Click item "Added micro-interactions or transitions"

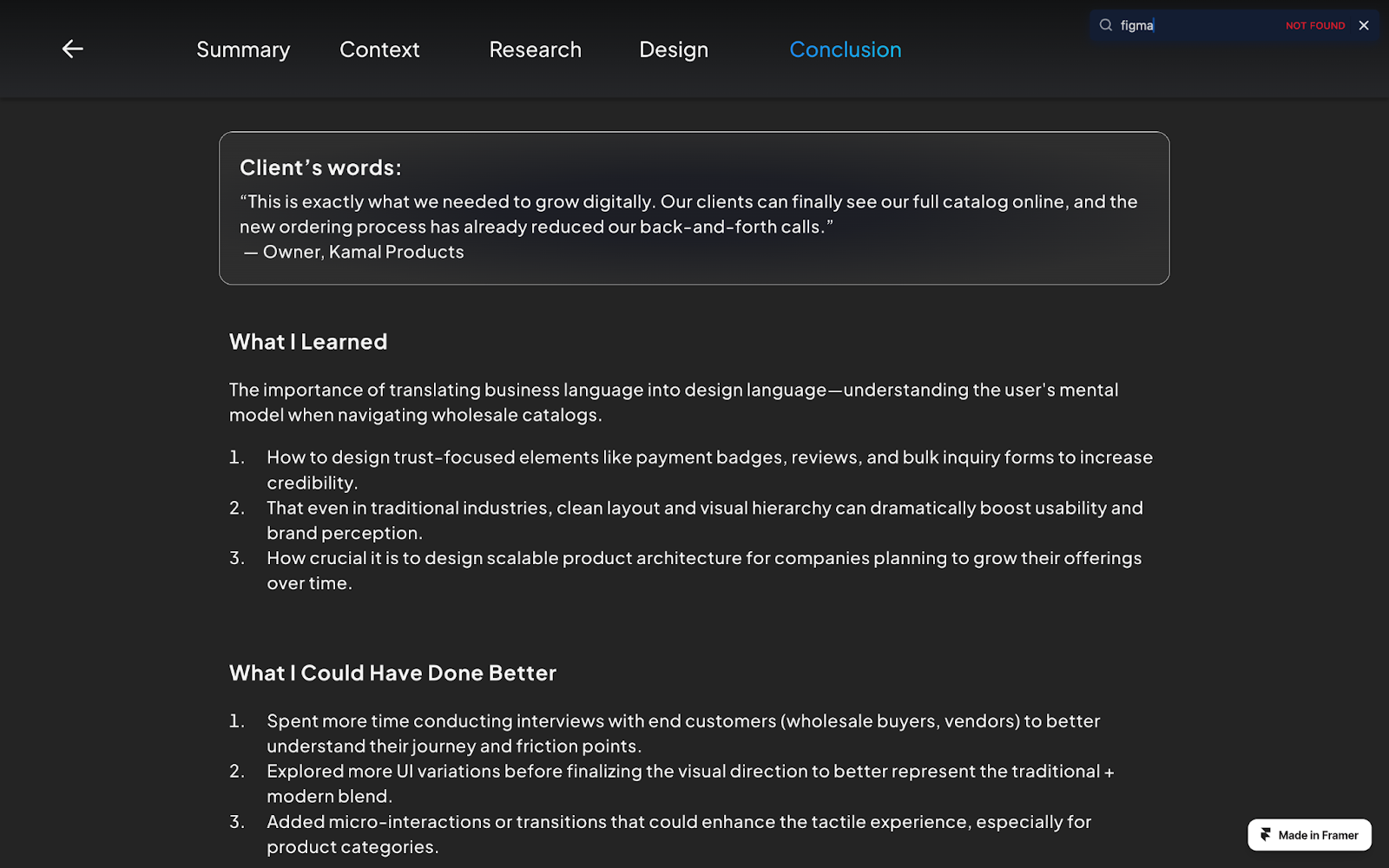pyautogui.click(x=679, y=834)
